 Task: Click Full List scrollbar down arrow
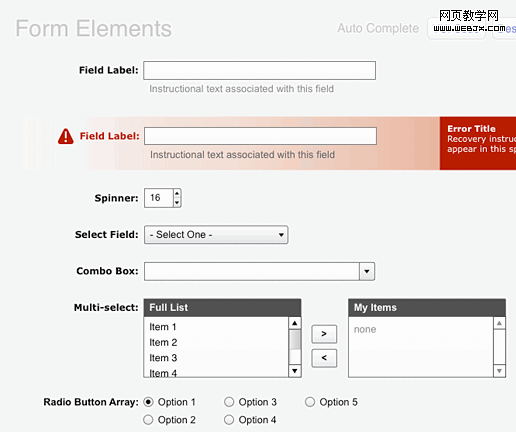[x=295, y=371]
